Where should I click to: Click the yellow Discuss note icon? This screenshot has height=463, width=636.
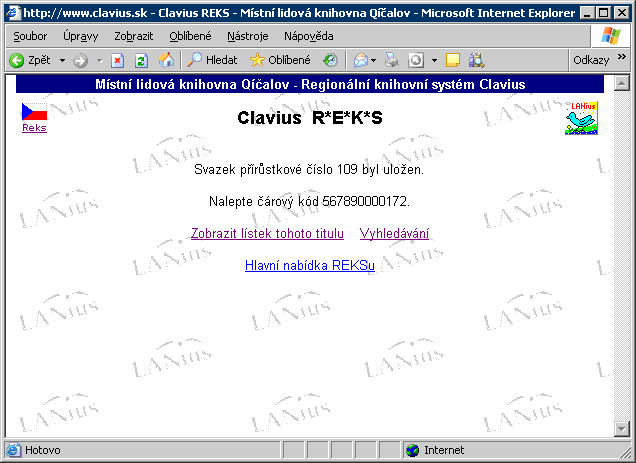(x=453, y=60)
